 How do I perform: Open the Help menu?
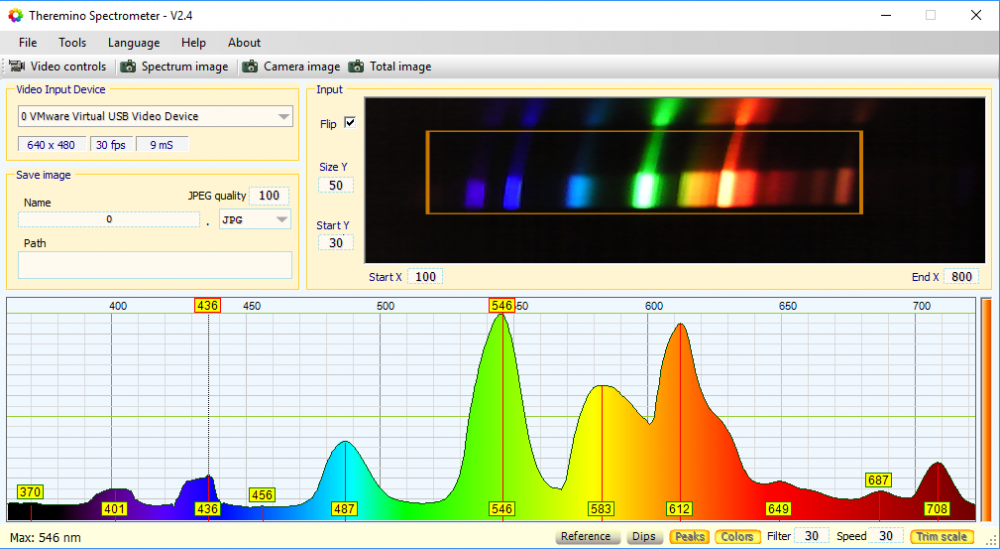pos(193,43)
